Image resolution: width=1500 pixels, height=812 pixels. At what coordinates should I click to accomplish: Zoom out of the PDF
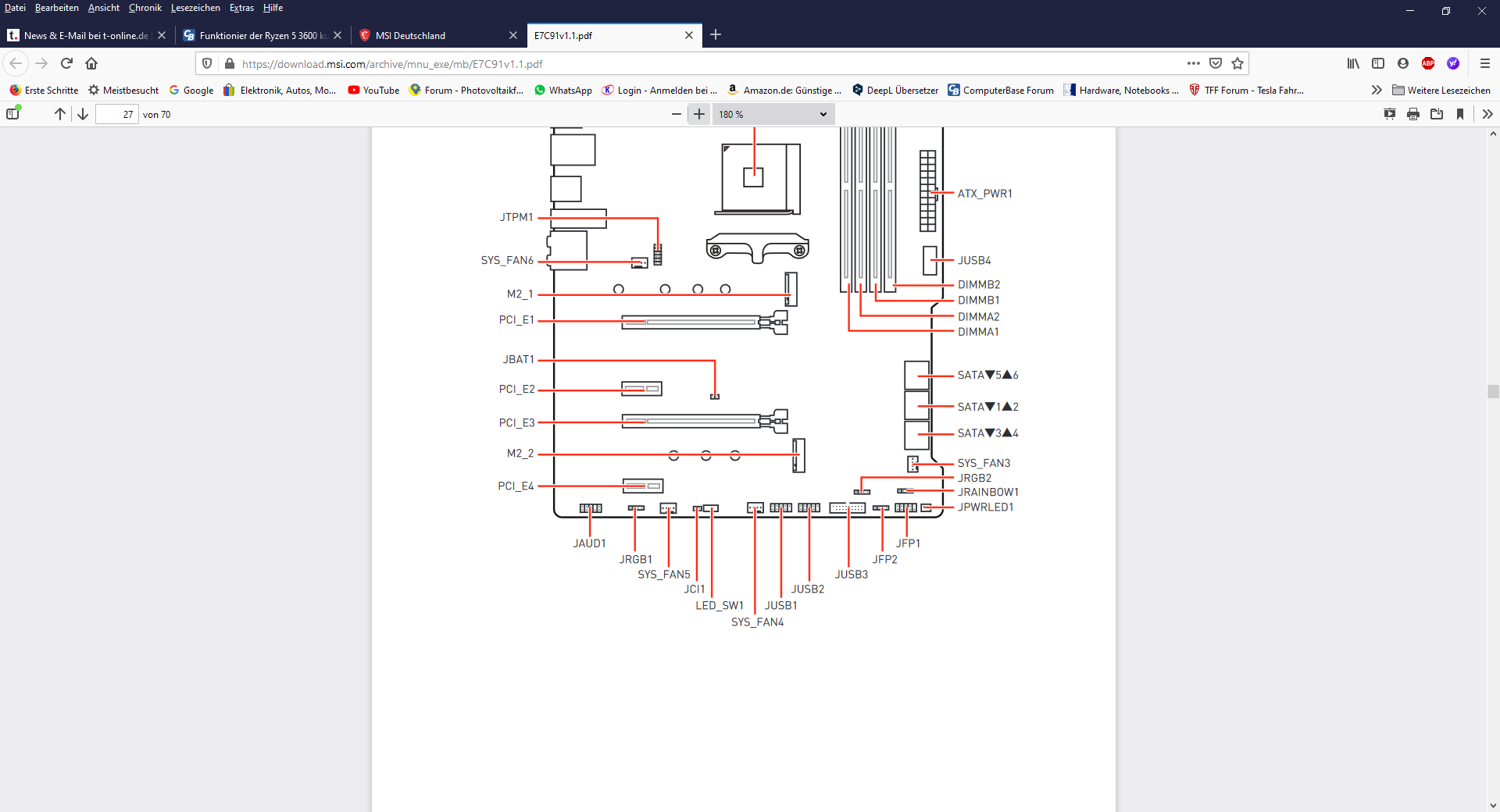677,114
